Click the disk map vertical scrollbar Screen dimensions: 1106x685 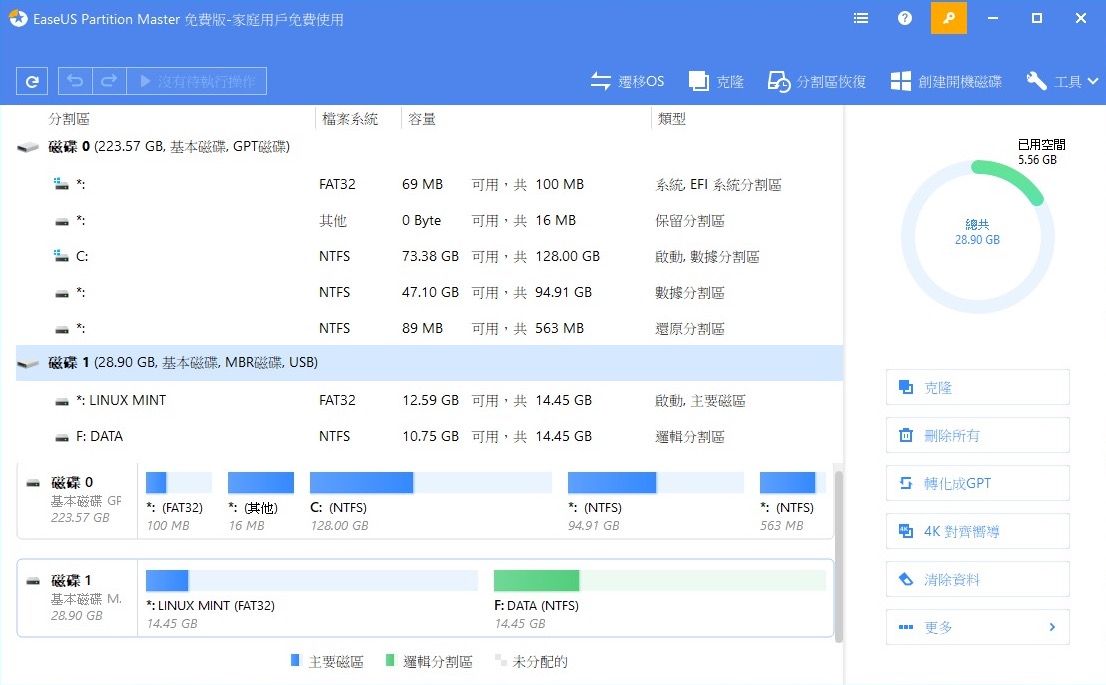click(839, 555)
